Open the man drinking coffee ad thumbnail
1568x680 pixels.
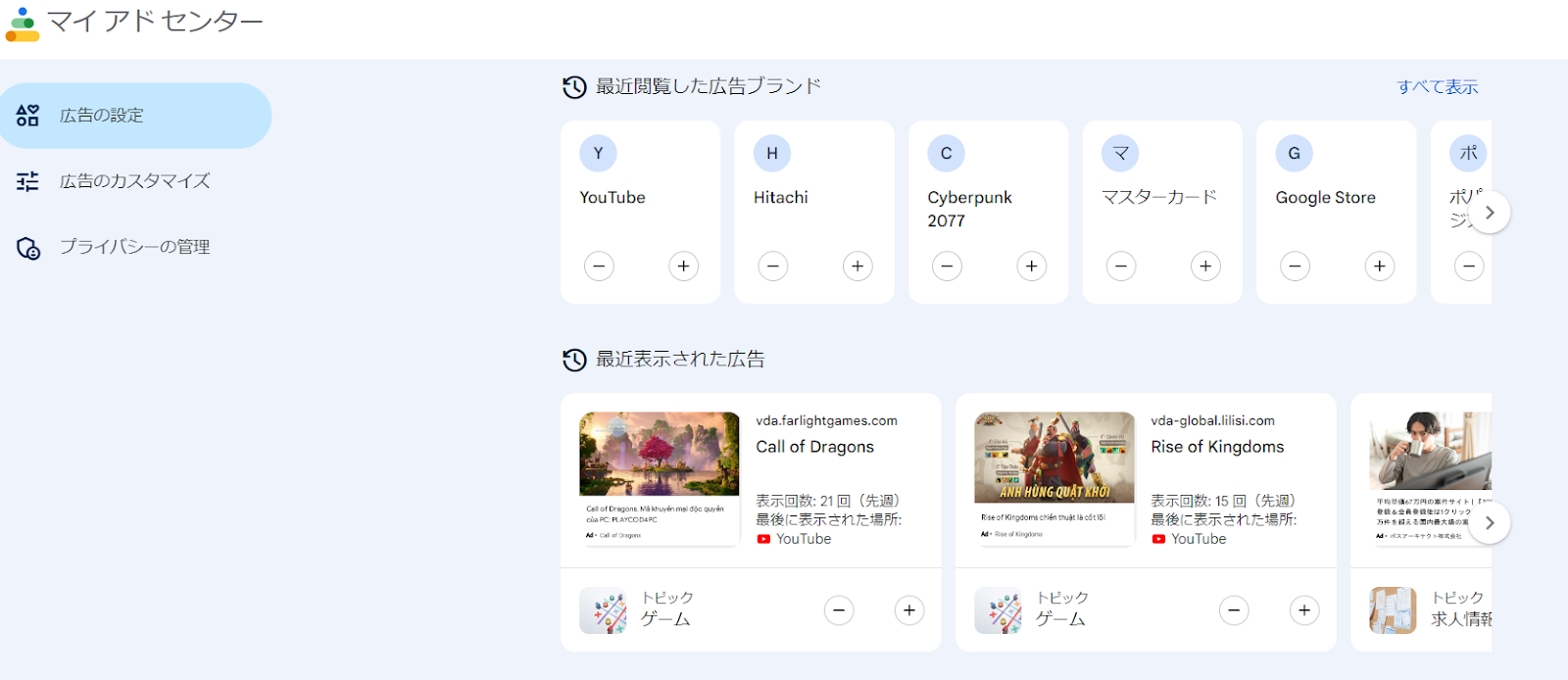[1430, 478]
